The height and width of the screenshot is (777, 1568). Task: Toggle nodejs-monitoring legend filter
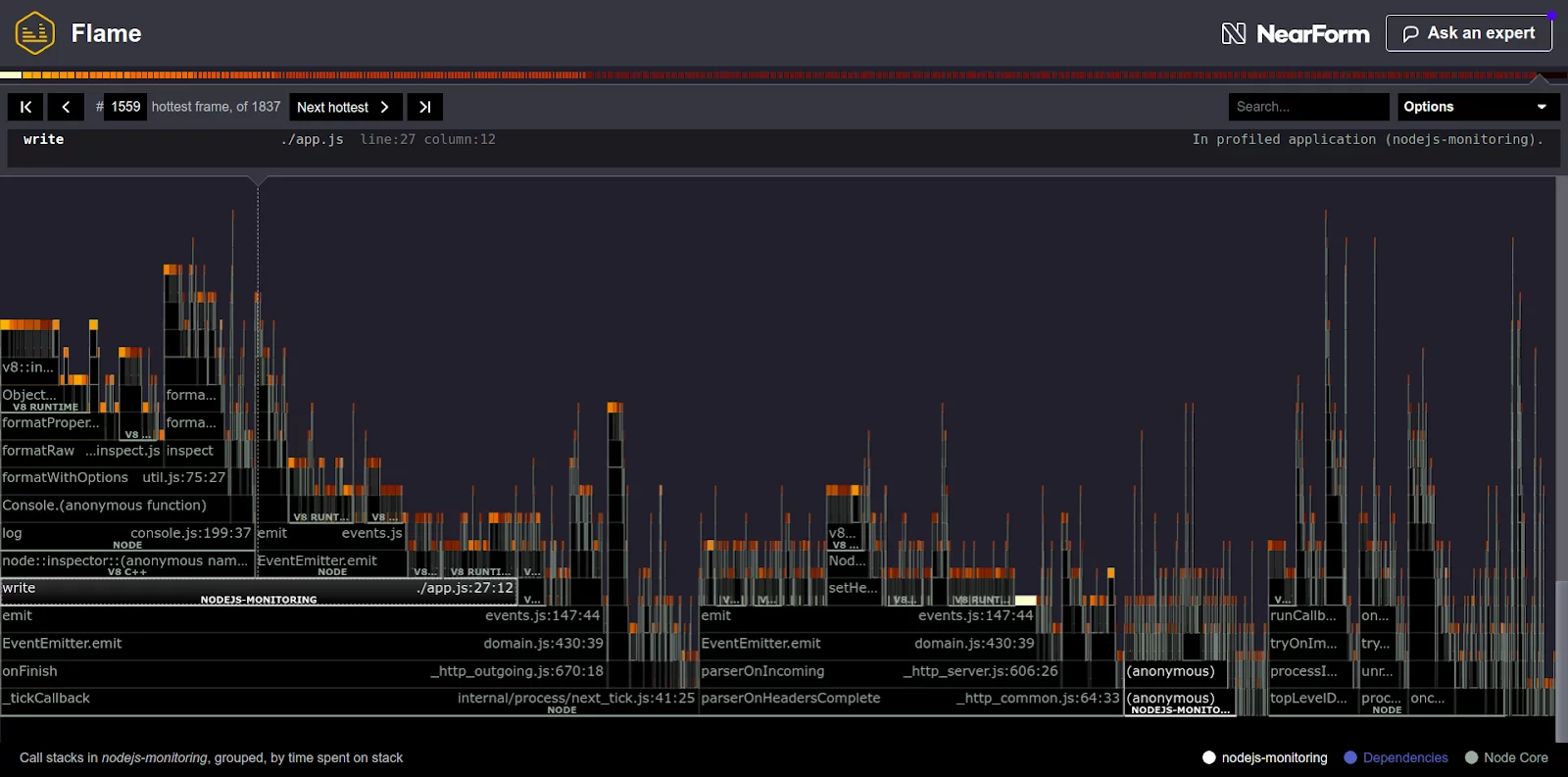tap(1264, 757)
